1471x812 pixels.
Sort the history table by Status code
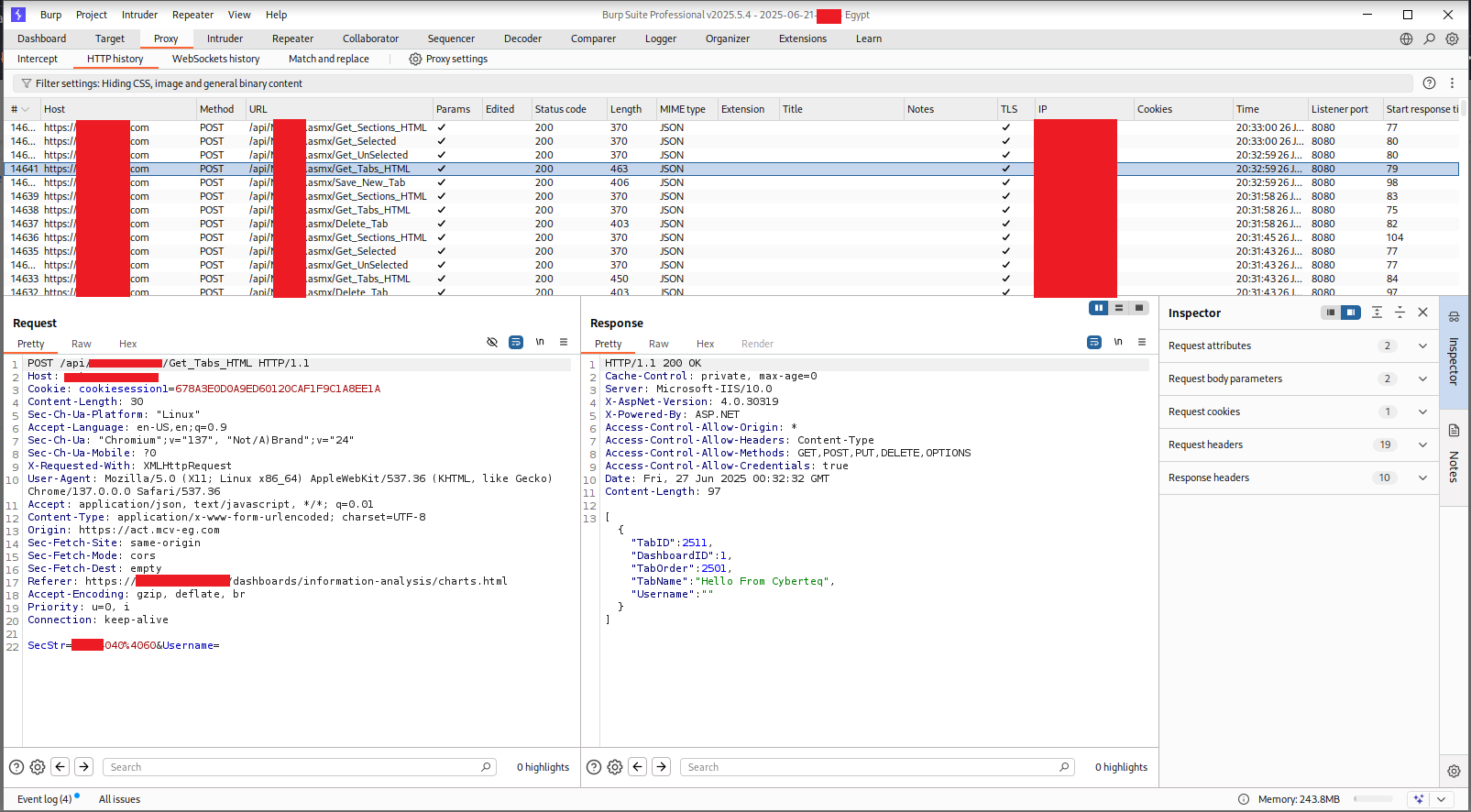560,109
